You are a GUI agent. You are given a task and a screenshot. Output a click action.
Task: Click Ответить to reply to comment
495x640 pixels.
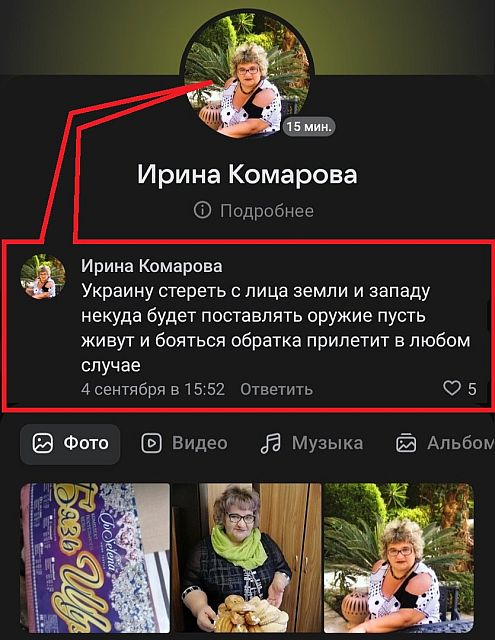(x=276, y=389)
